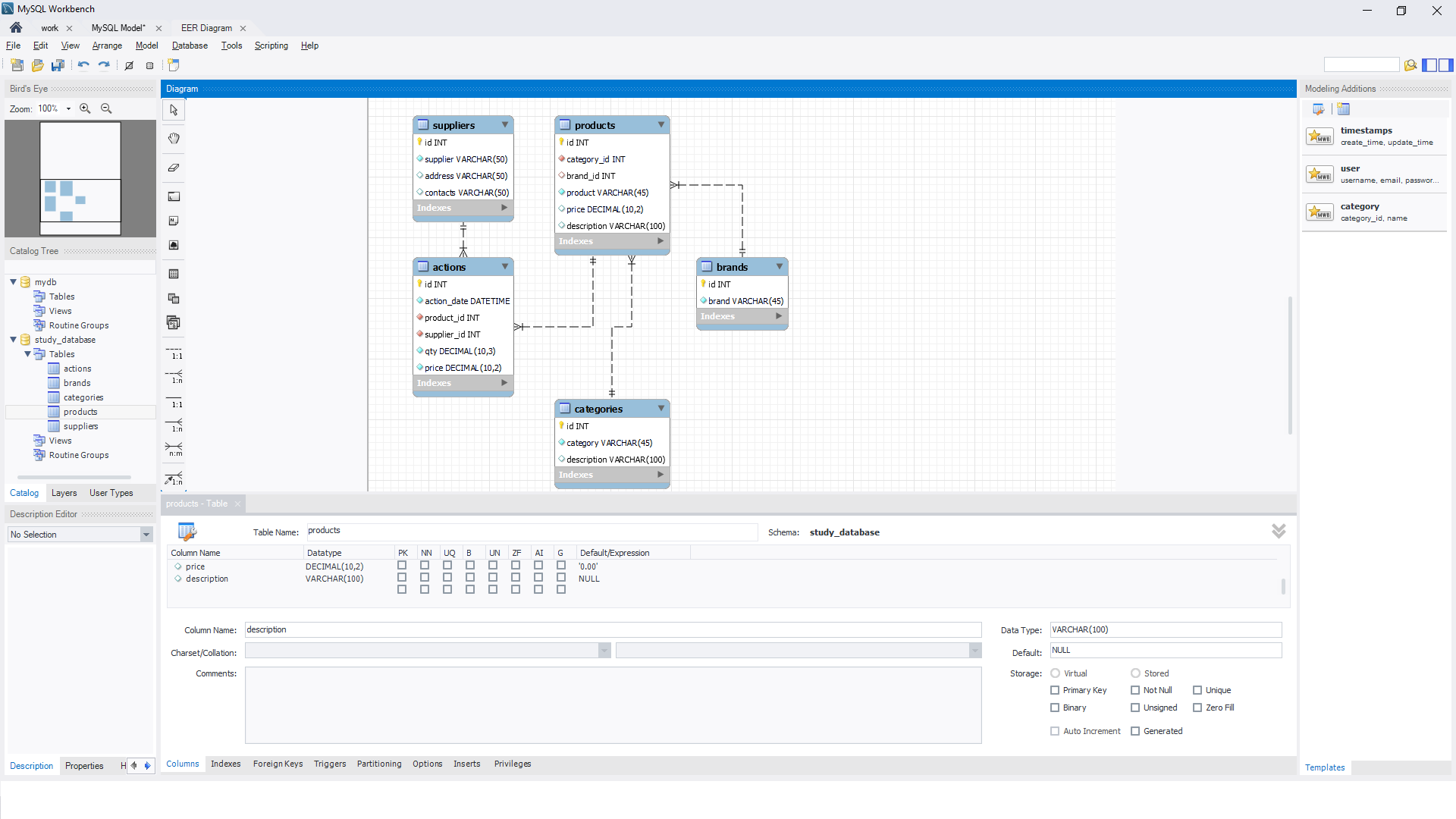
Task: Pick the place new table tool
Action: point(174,274)
